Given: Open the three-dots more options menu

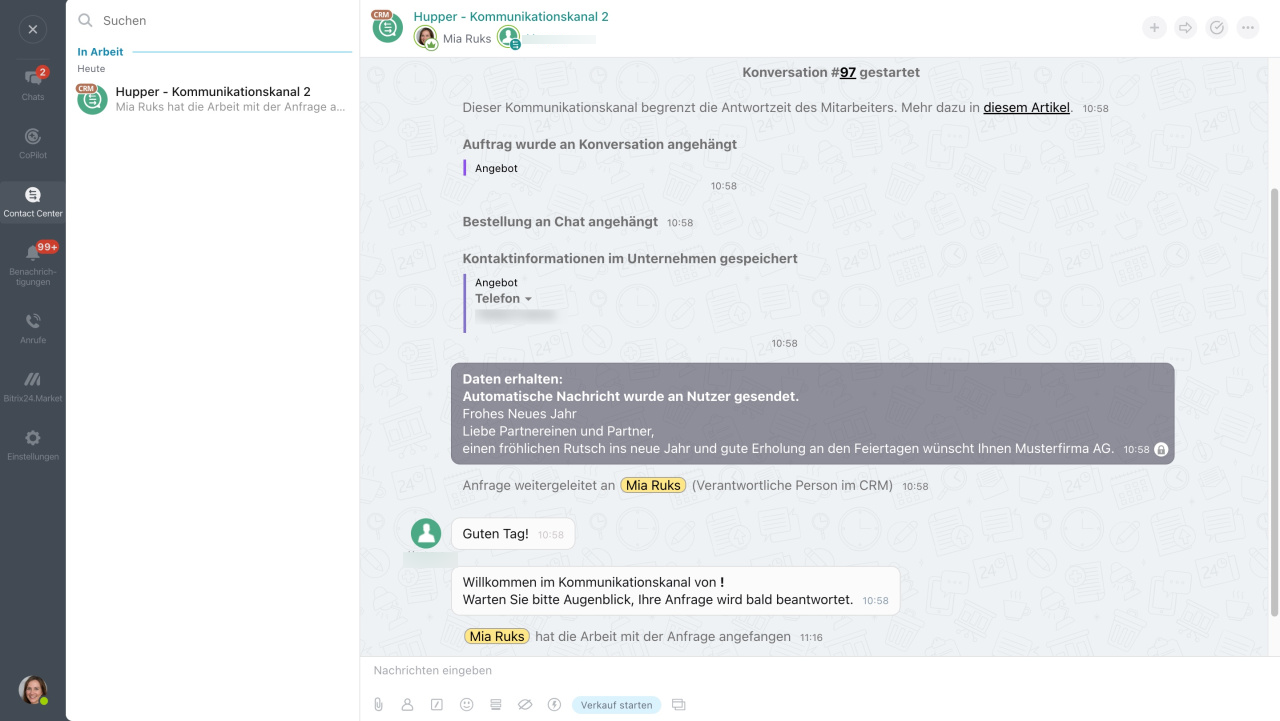Looking at the screenshot, I should [1247, 28].
